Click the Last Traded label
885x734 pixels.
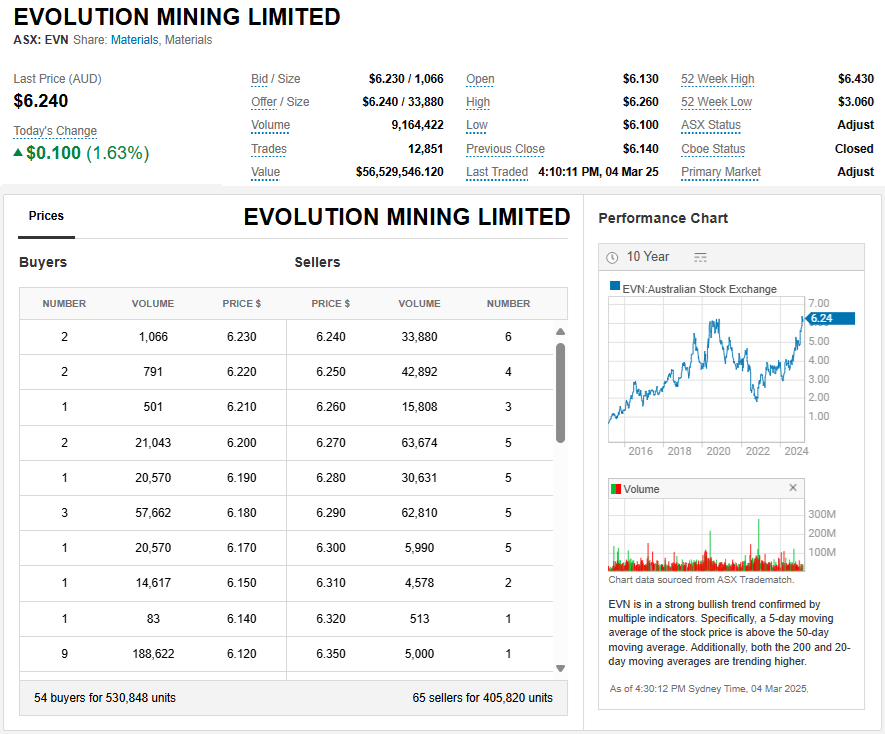[496, 172]
